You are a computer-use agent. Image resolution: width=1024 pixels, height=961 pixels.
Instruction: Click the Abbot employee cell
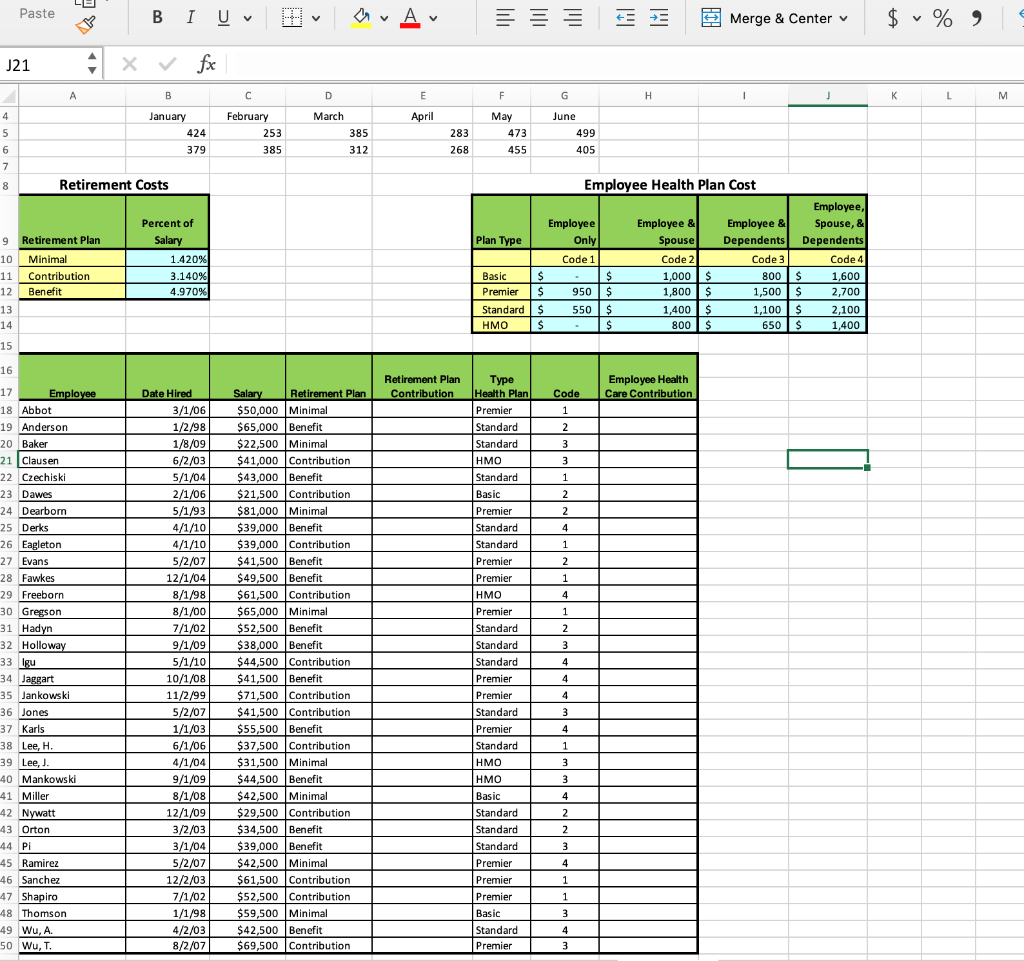coord(72,410)
